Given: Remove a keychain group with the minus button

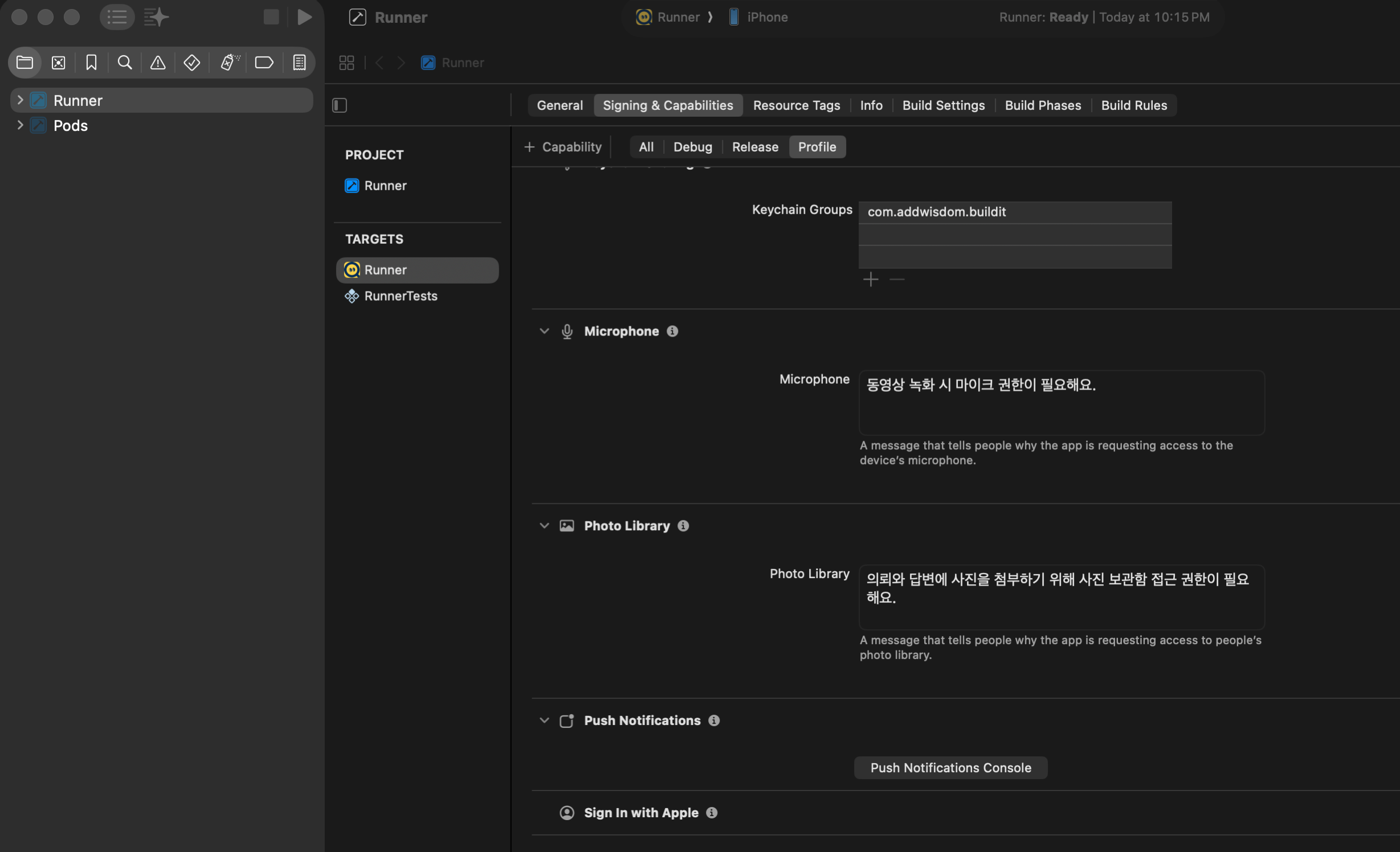Looking at the screenshot, I should (897, 280).
